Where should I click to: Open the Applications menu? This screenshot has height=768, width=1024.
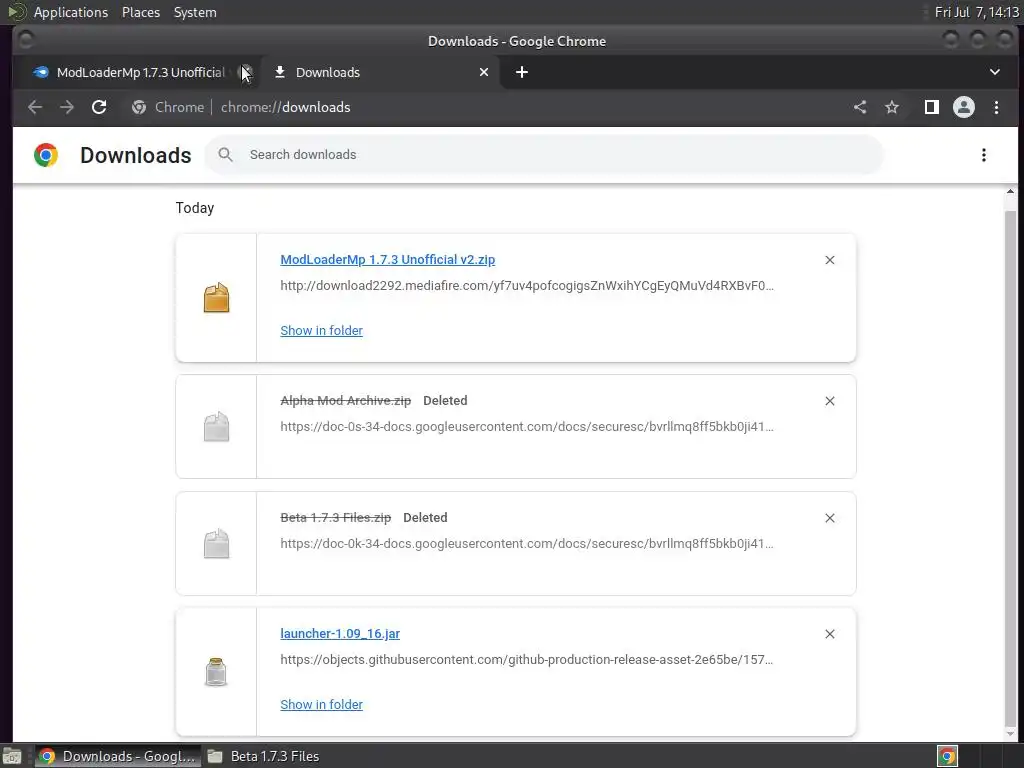click(x=71, y=12)
